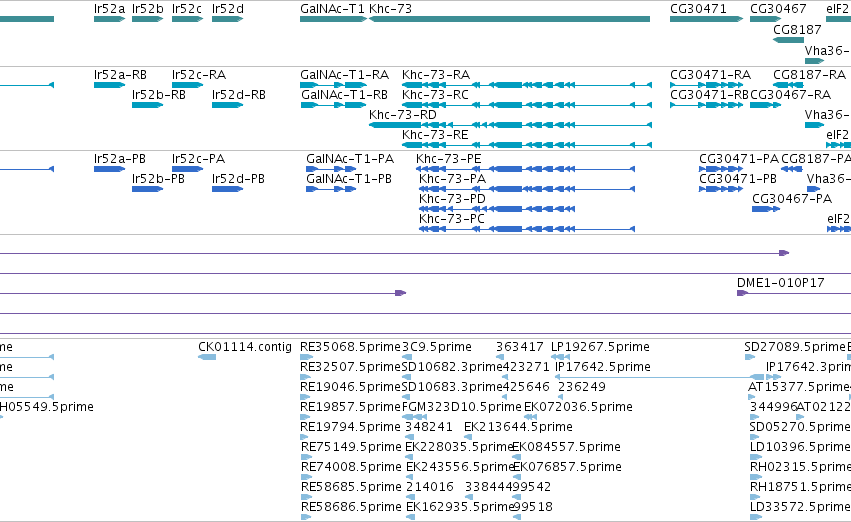Open the Khc-73-RE transcript label

[435, 135]
